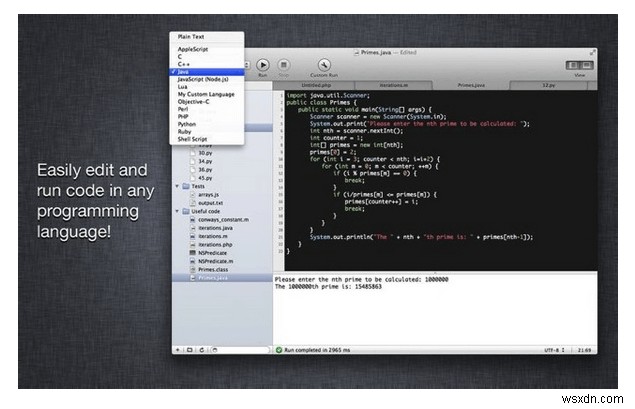
Task: Switch to Untitled.php tab
Action: 315,85
